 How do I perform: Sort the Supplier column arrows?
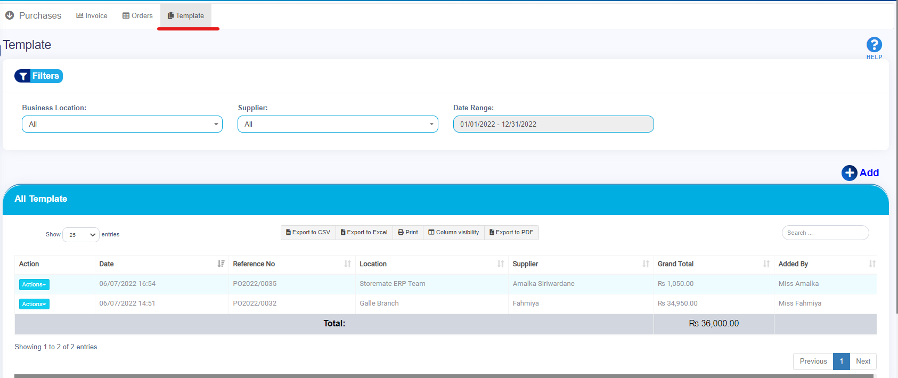click(645, 264)
